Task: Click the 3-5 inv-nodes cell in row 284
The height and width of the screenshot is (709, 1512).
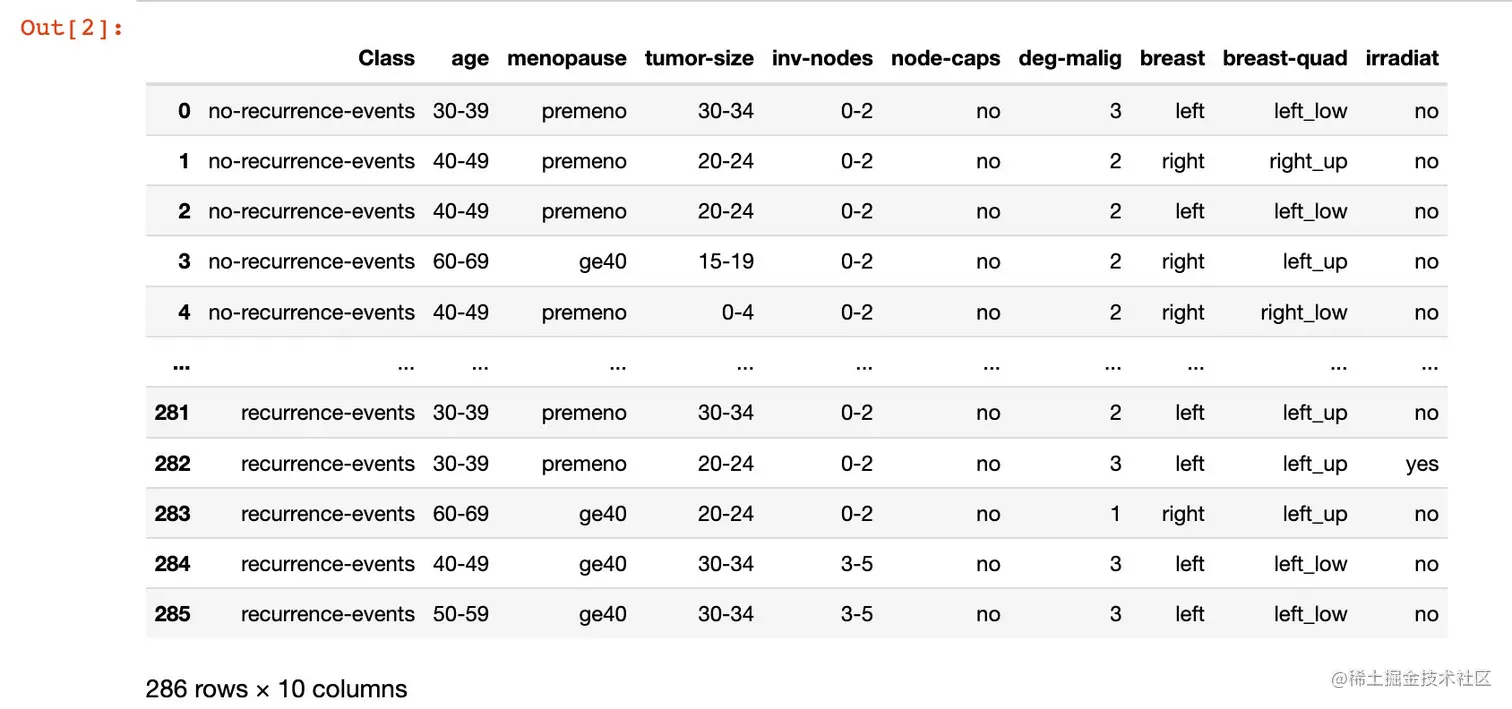Action: click(856, 564)
